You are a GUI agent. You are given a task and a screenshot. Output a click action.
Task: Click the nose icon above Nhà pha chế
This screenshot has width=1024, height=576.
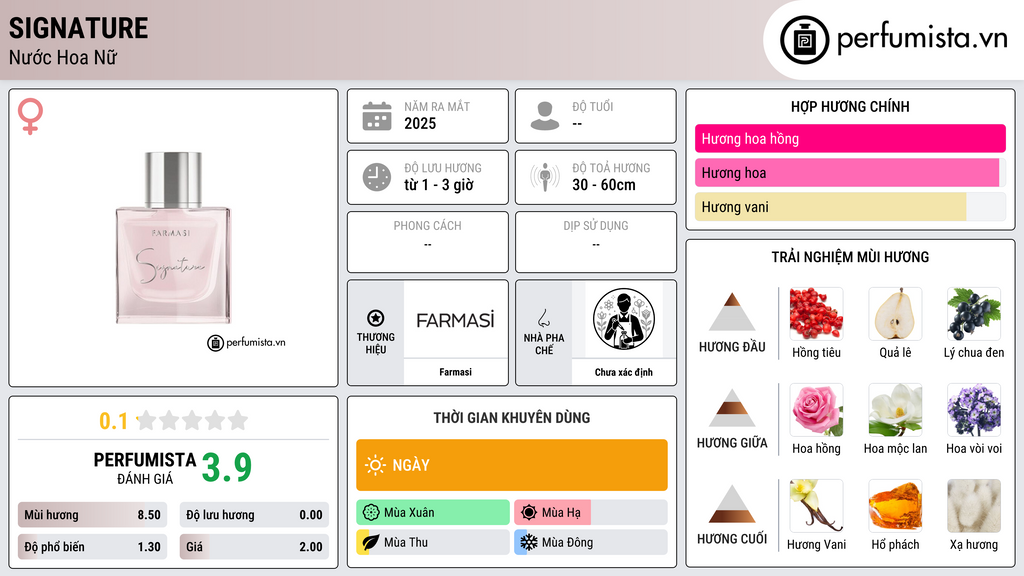[543, 318]
